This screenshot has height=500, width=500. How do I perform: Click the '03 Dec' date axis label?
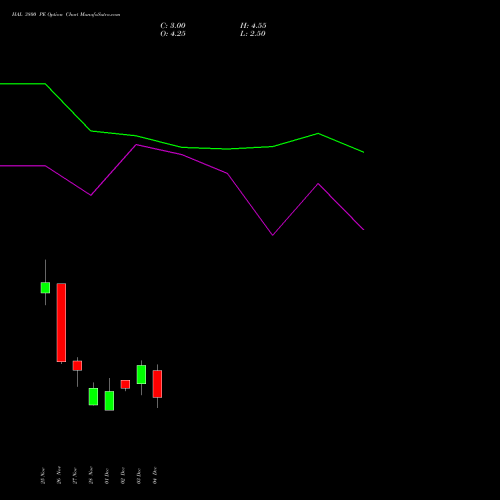point(139,476)
